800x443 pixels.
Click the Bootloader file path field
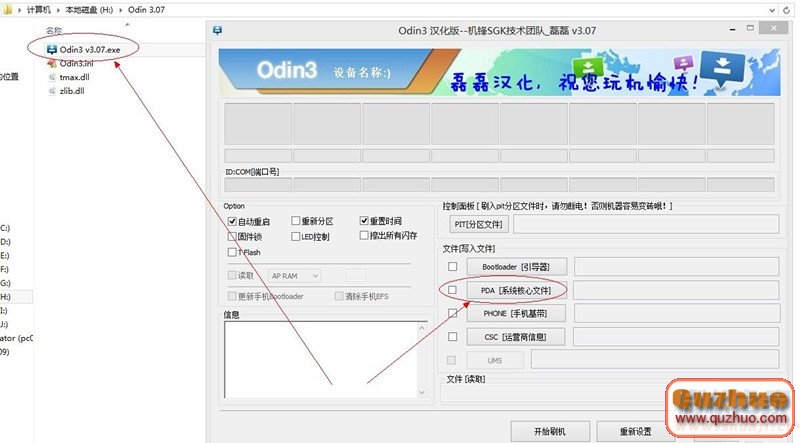[677, 267]
